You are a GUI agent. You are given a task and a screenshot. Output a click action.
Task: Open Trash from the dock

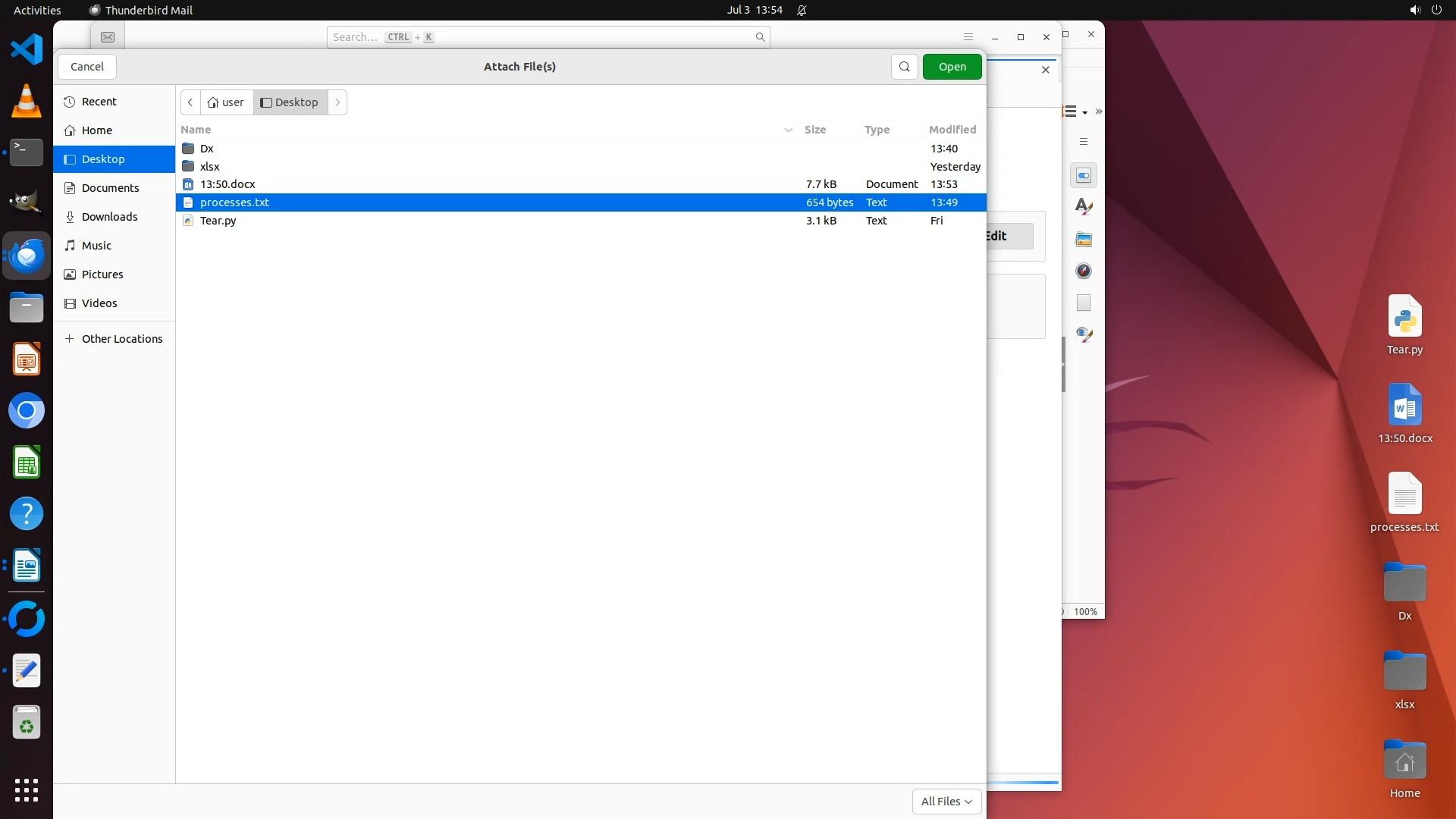(x=27, y=723)
